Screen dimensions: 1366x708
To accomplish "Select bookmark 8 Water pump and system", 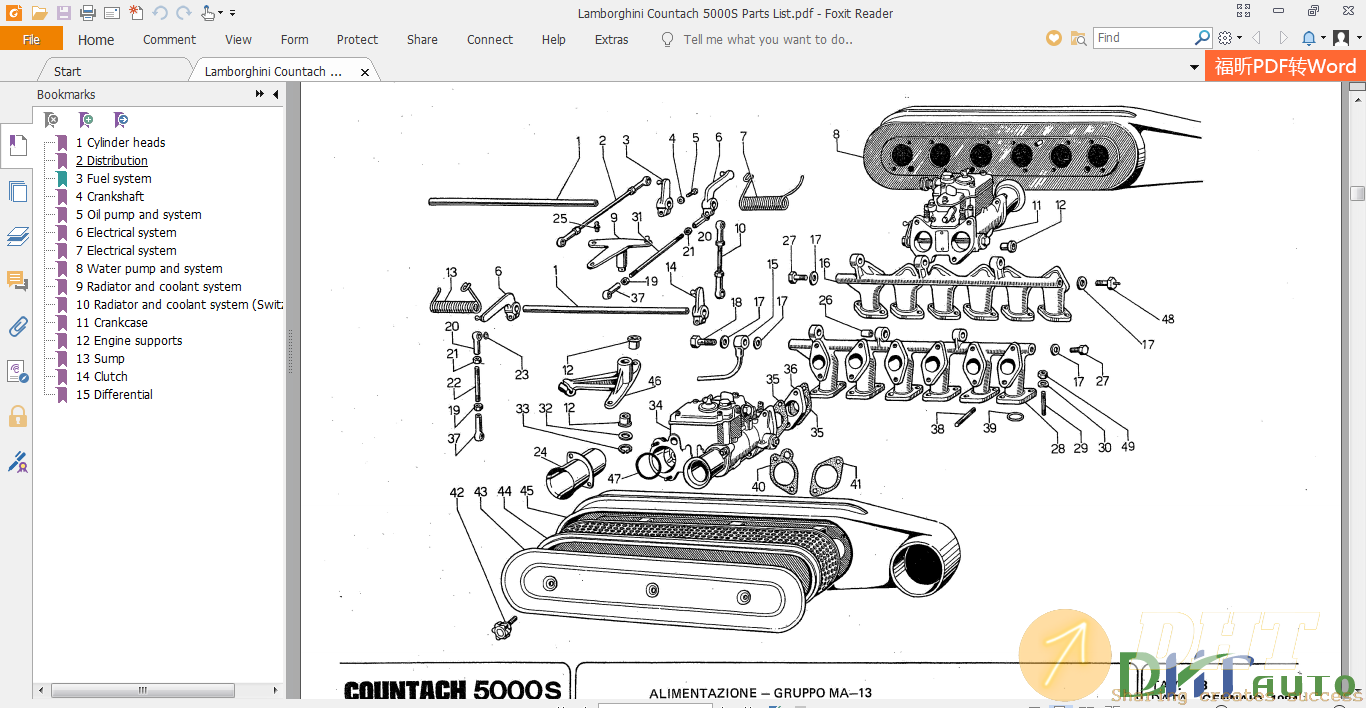I will (x=149, y=269).
